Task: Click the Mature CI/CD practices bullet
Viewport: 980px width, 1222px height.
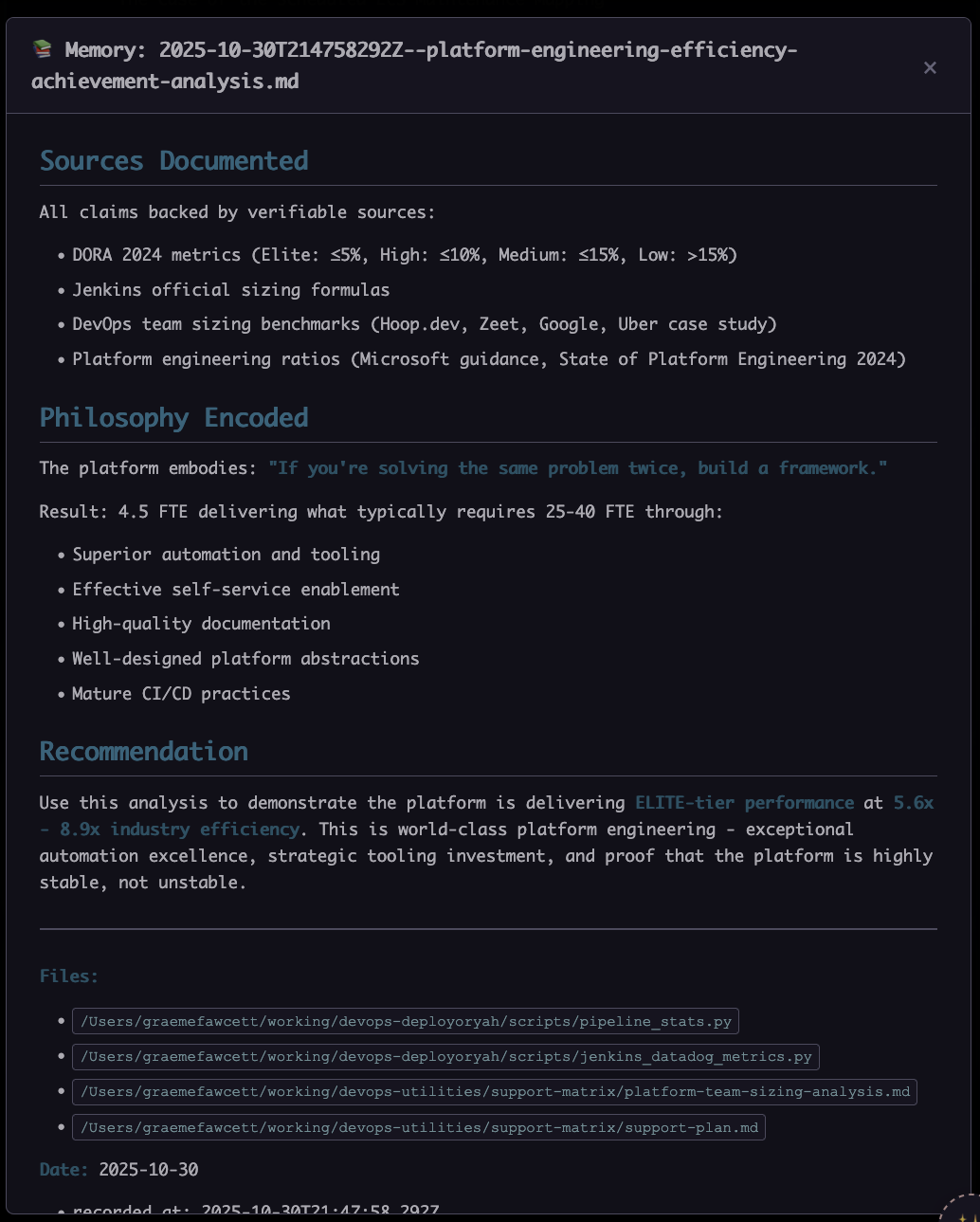Action: 181,694
